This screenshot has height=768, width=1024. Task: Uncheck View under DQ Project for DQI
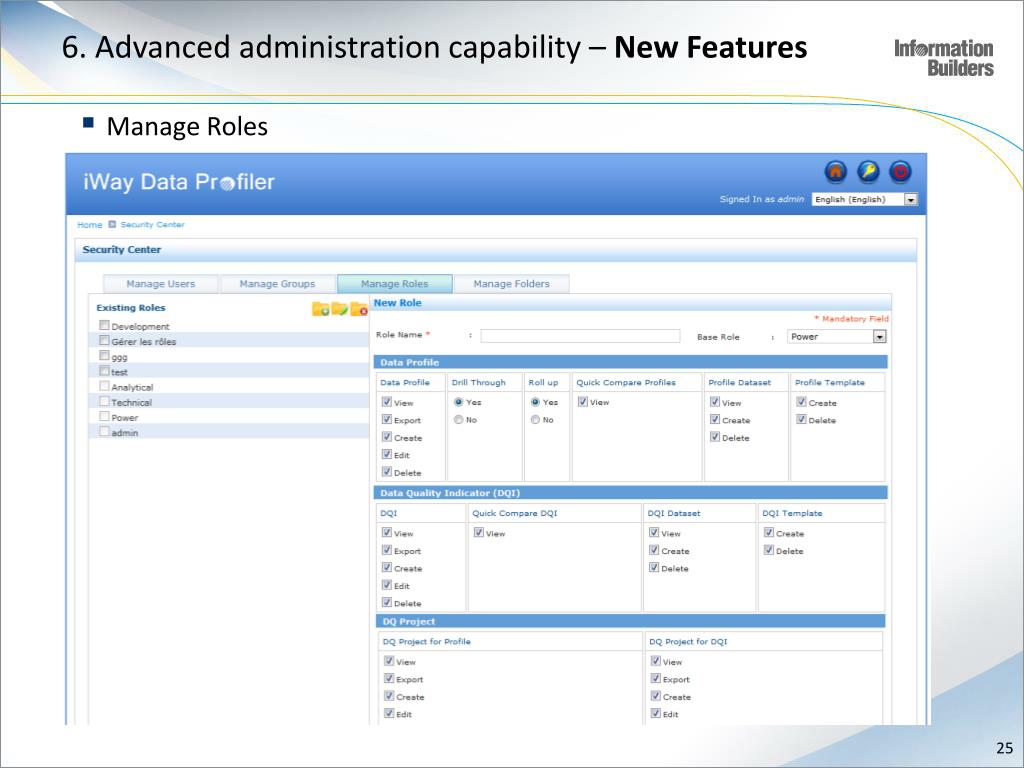click(656, 661)
